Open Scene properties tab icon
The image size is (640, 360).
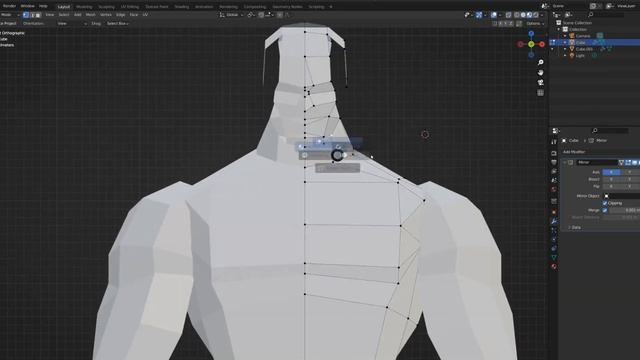pyautogui.click(x=554, y=180)
